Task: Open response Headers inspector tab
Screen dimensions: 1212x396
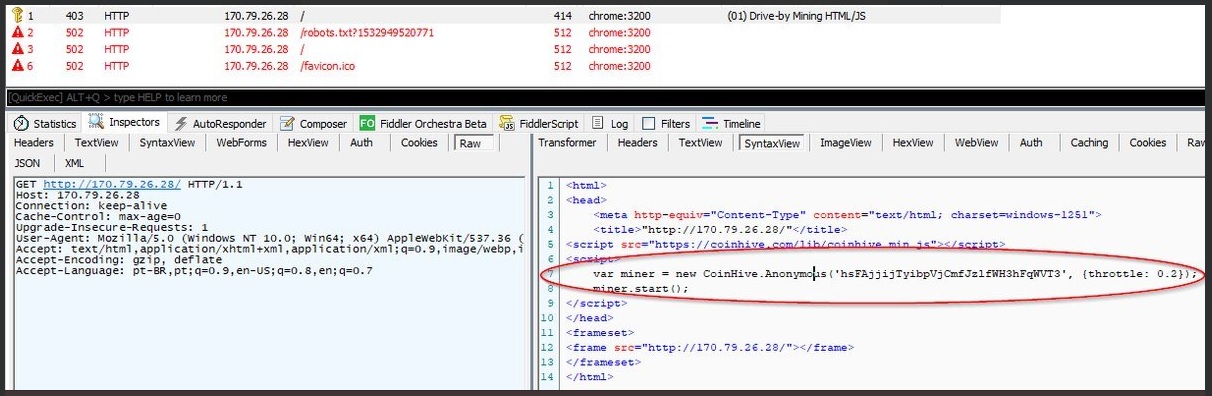Action: click(x=637, y=143)
